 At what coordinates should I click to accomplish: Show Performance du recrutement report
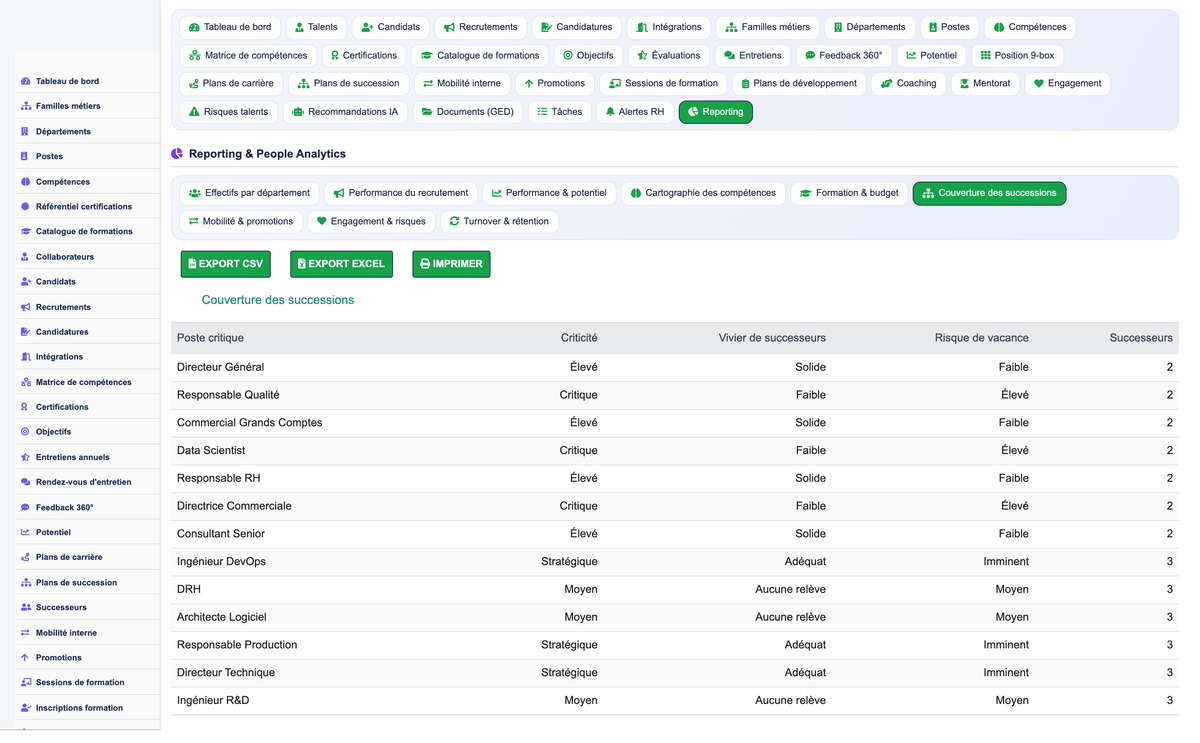pyautogui.click(x=400, y=193)
